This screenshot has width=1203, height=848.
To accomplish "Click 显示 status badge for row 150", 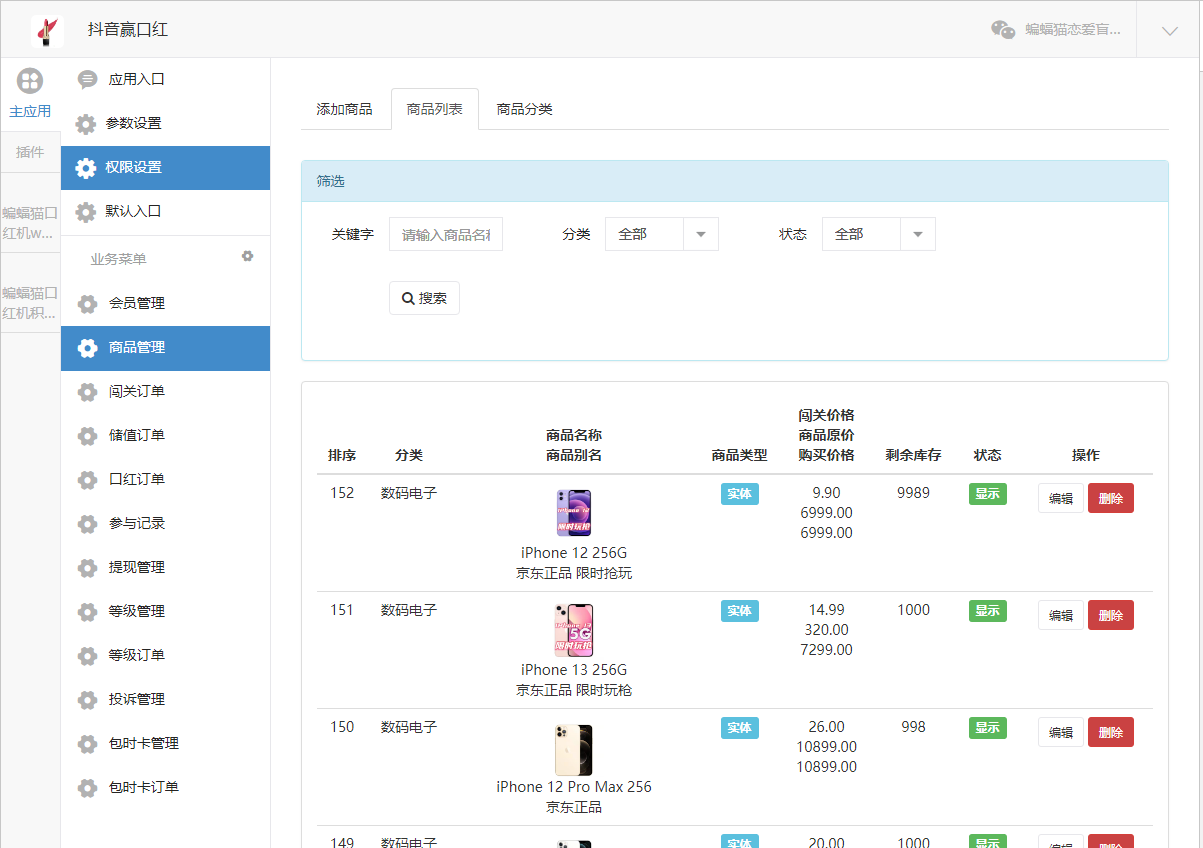I will tap(988, 728).
